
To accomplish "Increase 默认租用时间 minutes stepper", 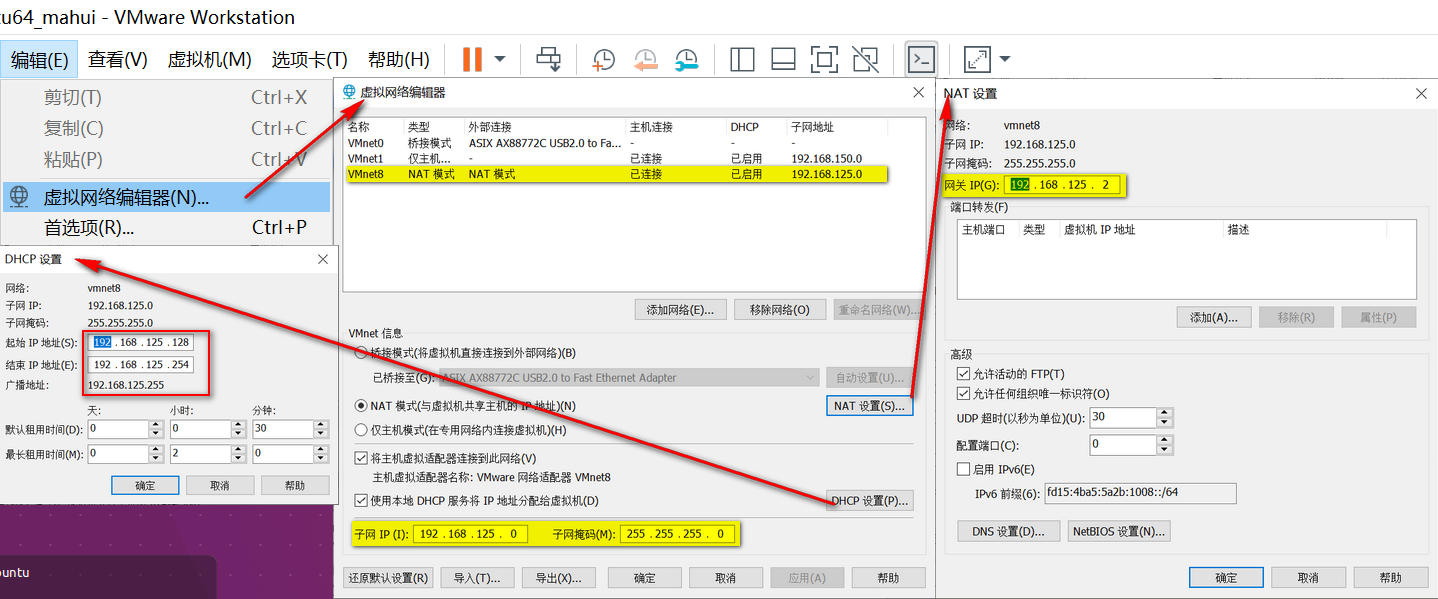I will 321,425.
